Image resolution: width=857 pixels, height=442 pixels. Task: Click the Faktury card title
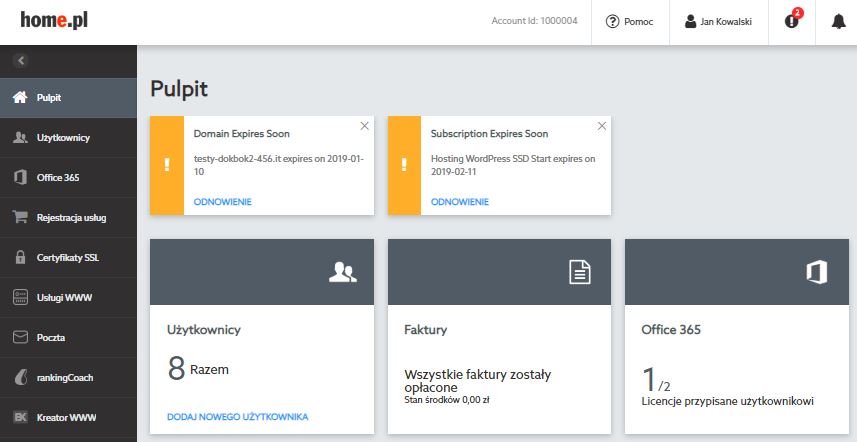[x=426, y=330]
